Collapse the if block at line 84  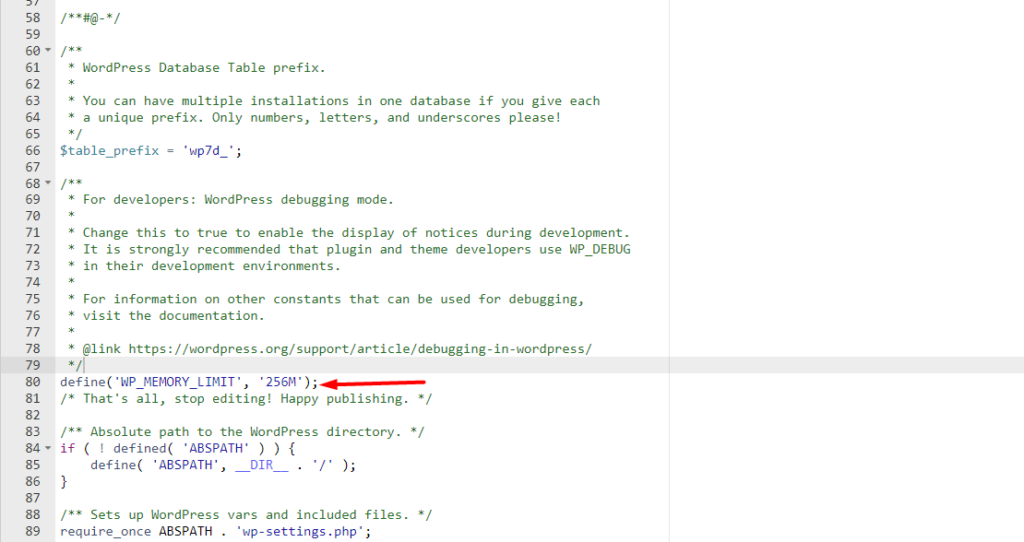[x=48, y=448]
